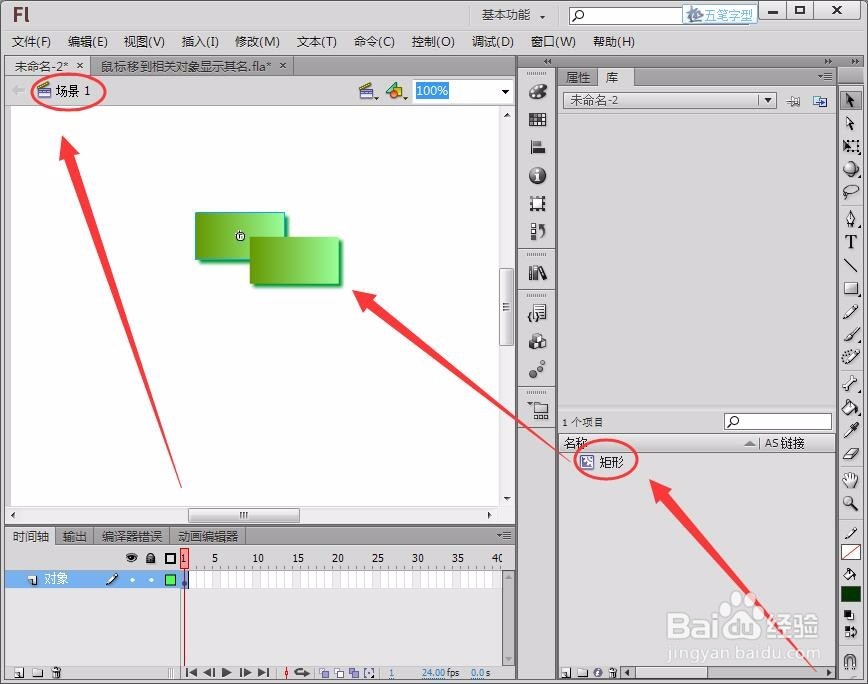Image resolution: width=868 pixels, height=684 pixels.
Task: Select the Zoom magnifier tool
Action: pos(850,503)
